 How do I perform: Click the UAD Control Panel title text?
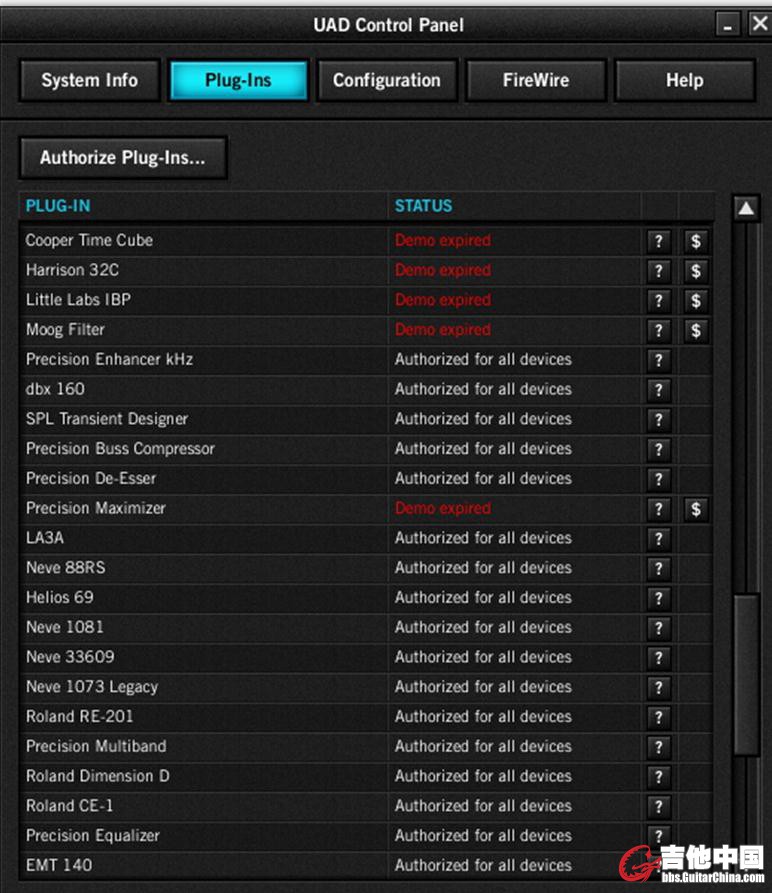coord(388,25)
